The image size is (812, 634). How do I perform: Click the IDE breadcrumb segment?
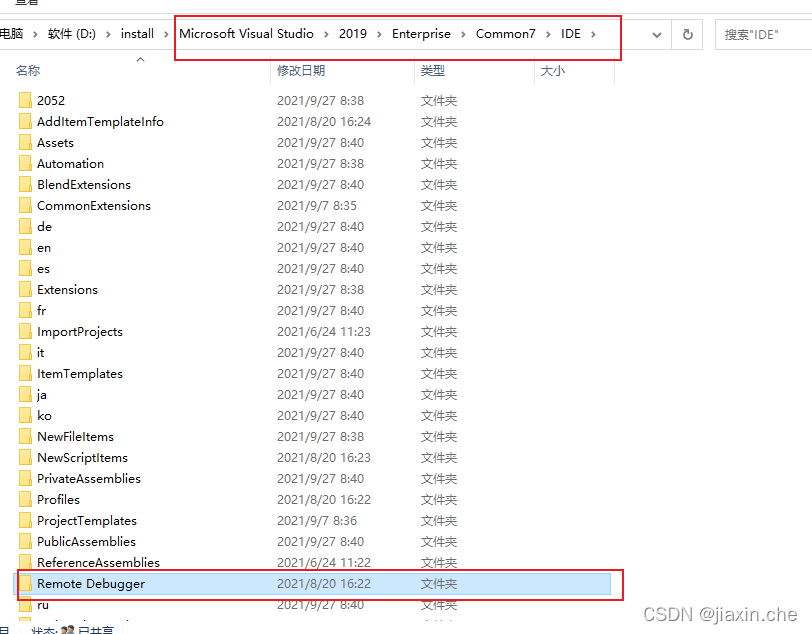[571, 34]
